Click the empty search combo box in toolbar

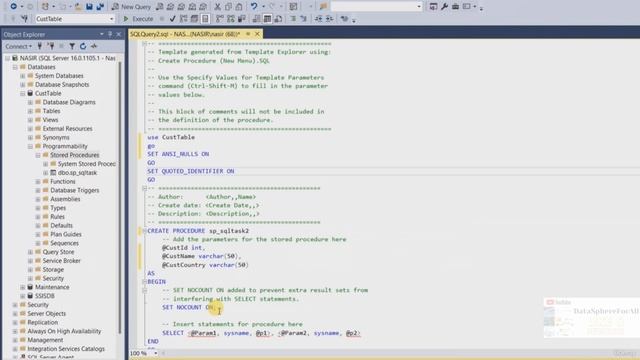coord(376,7)
